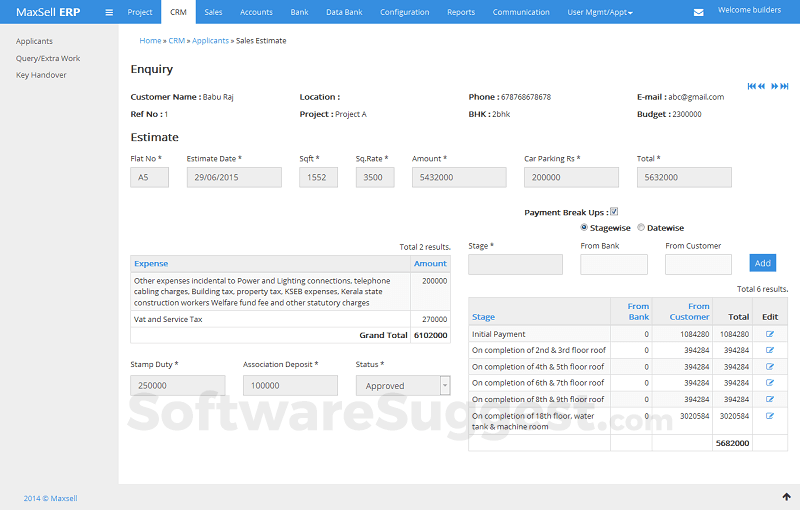800x510 pixels.
Task: Select the Stagewise radio option
Action: point(584,227)
